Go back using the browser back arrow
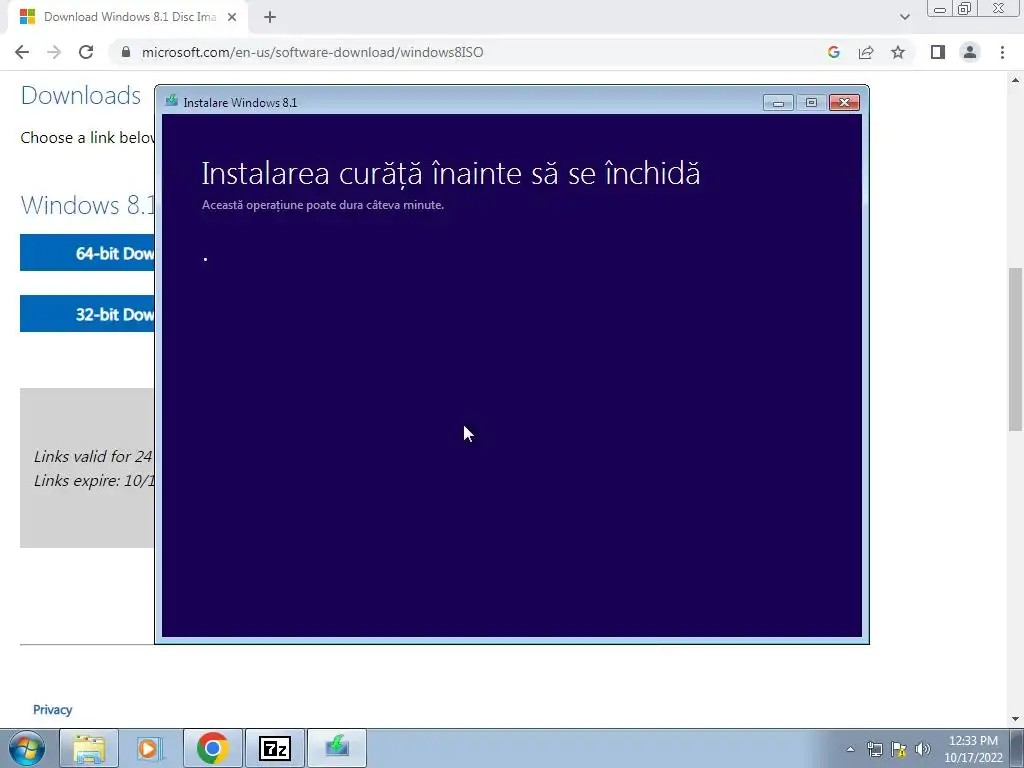The width and height of the screenshot is (1024, 768). 22,52
